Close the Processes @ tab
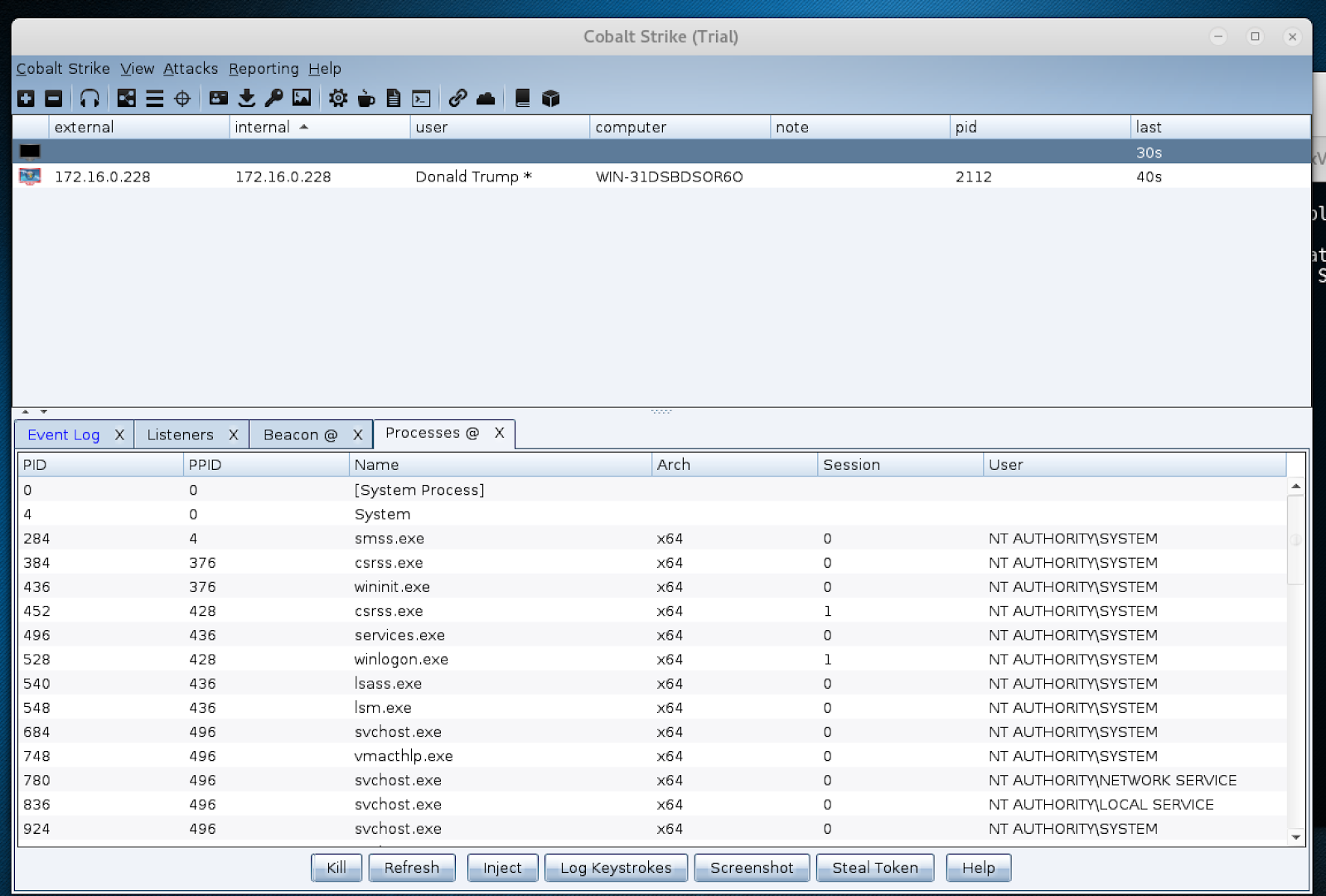1326x896 pixels. point(500,433)
